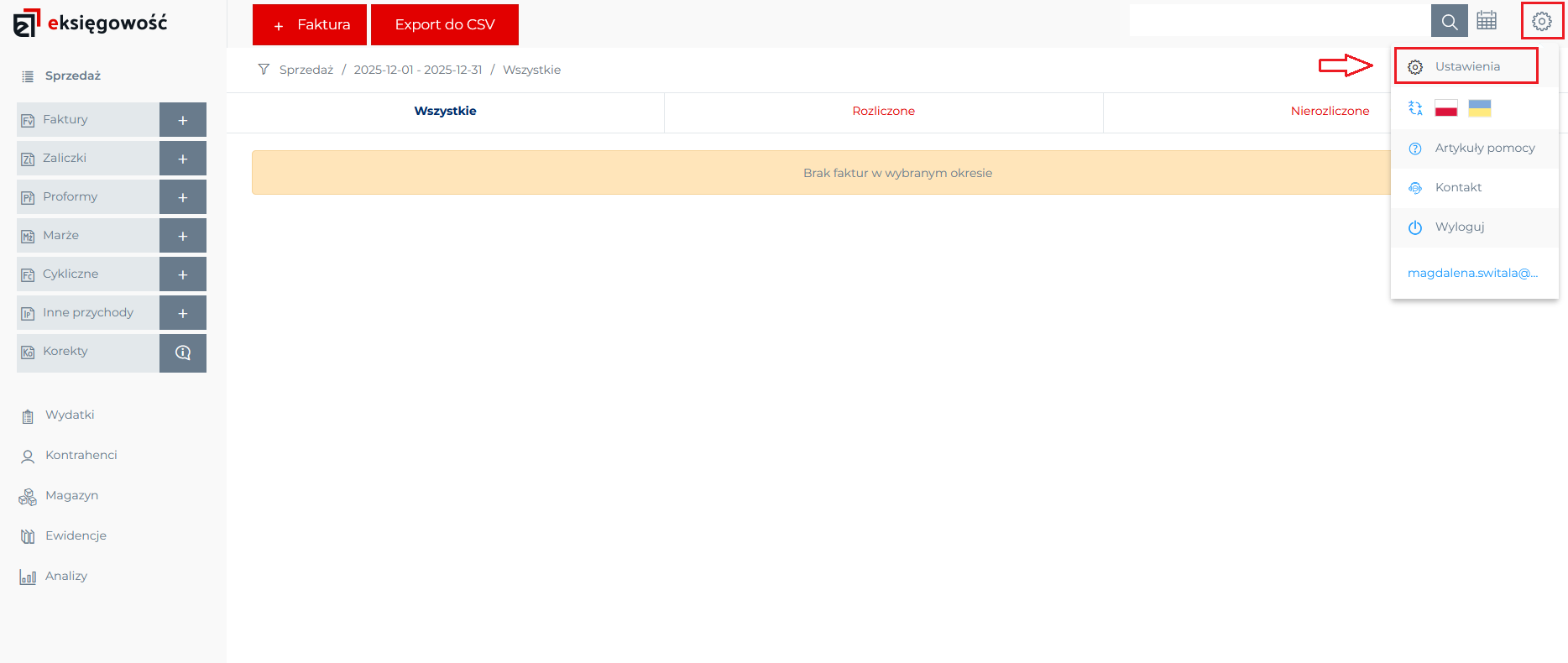Click the filter funnel icon in breadcrumb
The height and width of the screenshot is (663, 1568).
point(264,70)
